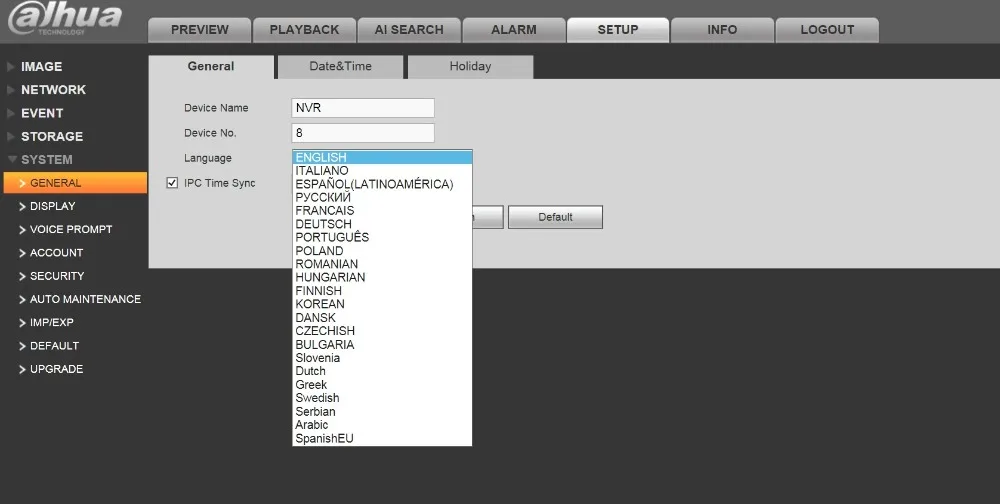This screenshot has width=1000, height=504.
Task: Select the General sub-tab
Action: (211, 66)
